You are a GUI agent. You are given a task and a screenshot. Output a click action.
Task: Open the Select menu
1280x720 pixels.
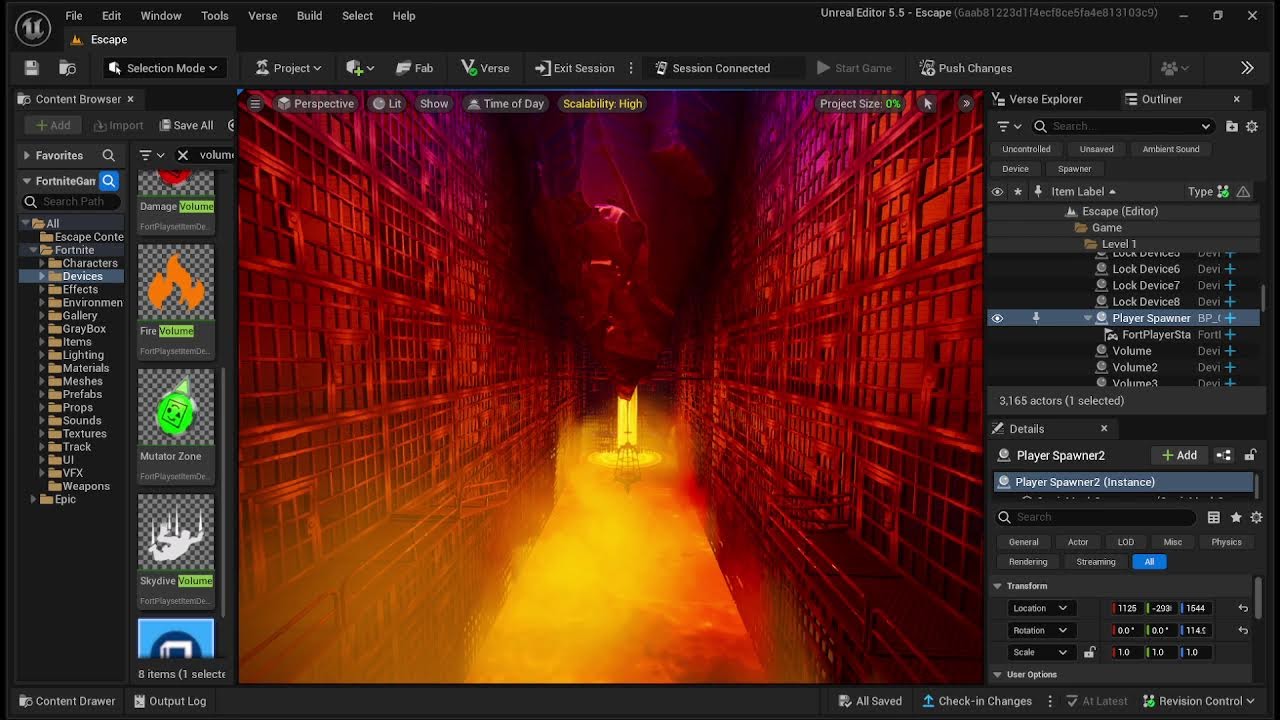tap(357, 16)
